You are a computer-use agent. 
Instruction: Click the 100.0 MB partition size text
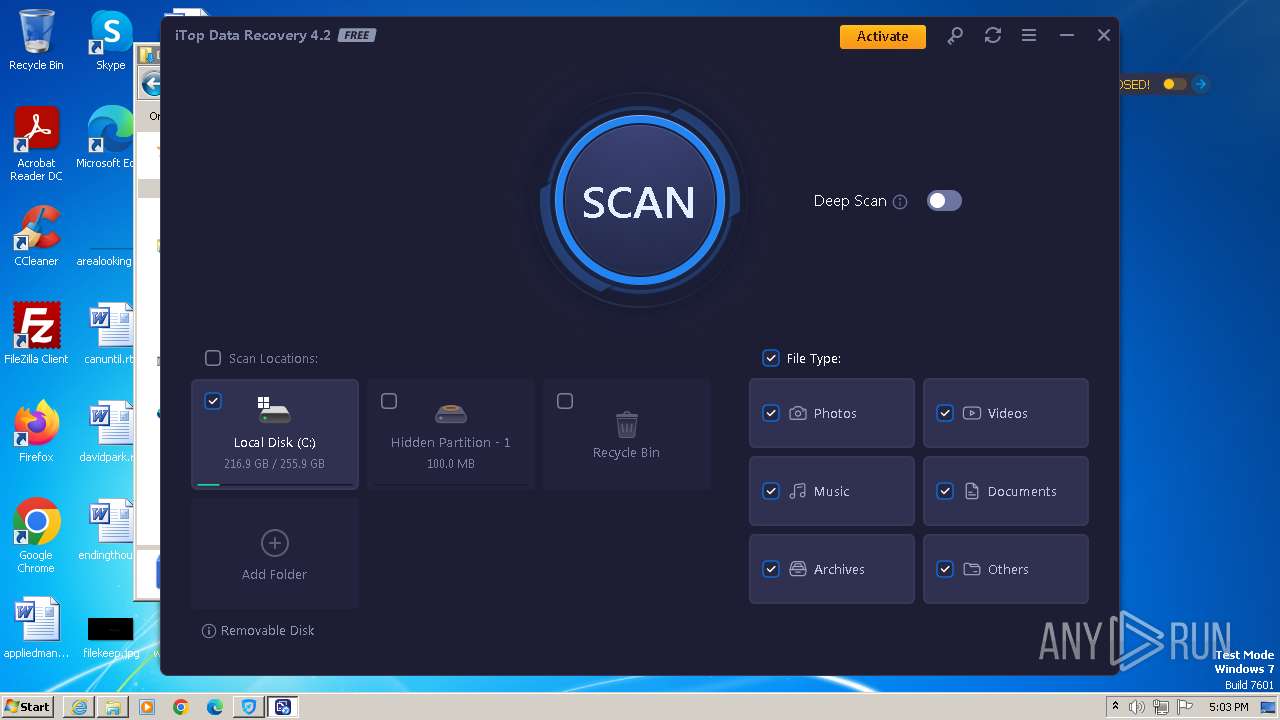coord(451,464)
